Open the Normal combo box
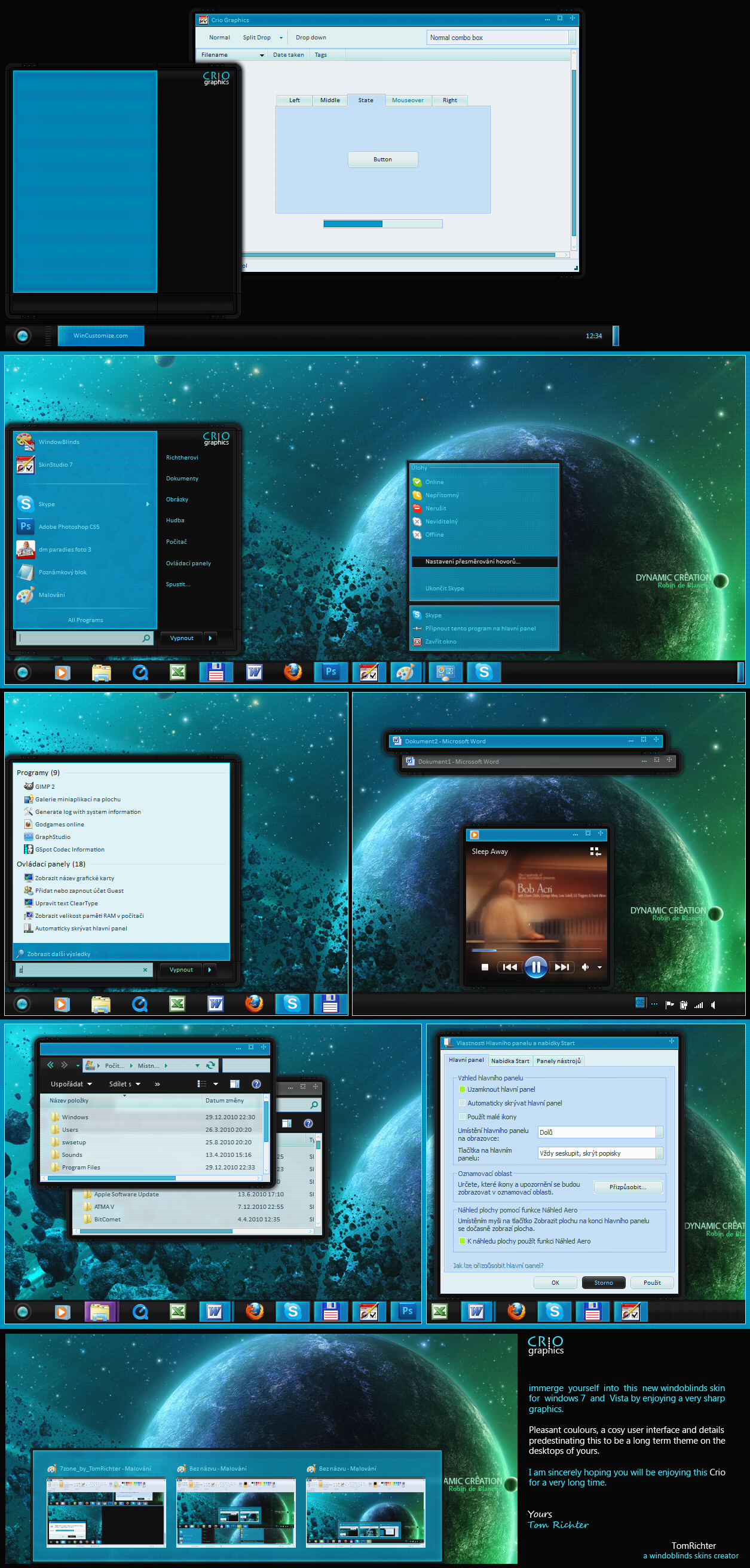 [501, 38]
